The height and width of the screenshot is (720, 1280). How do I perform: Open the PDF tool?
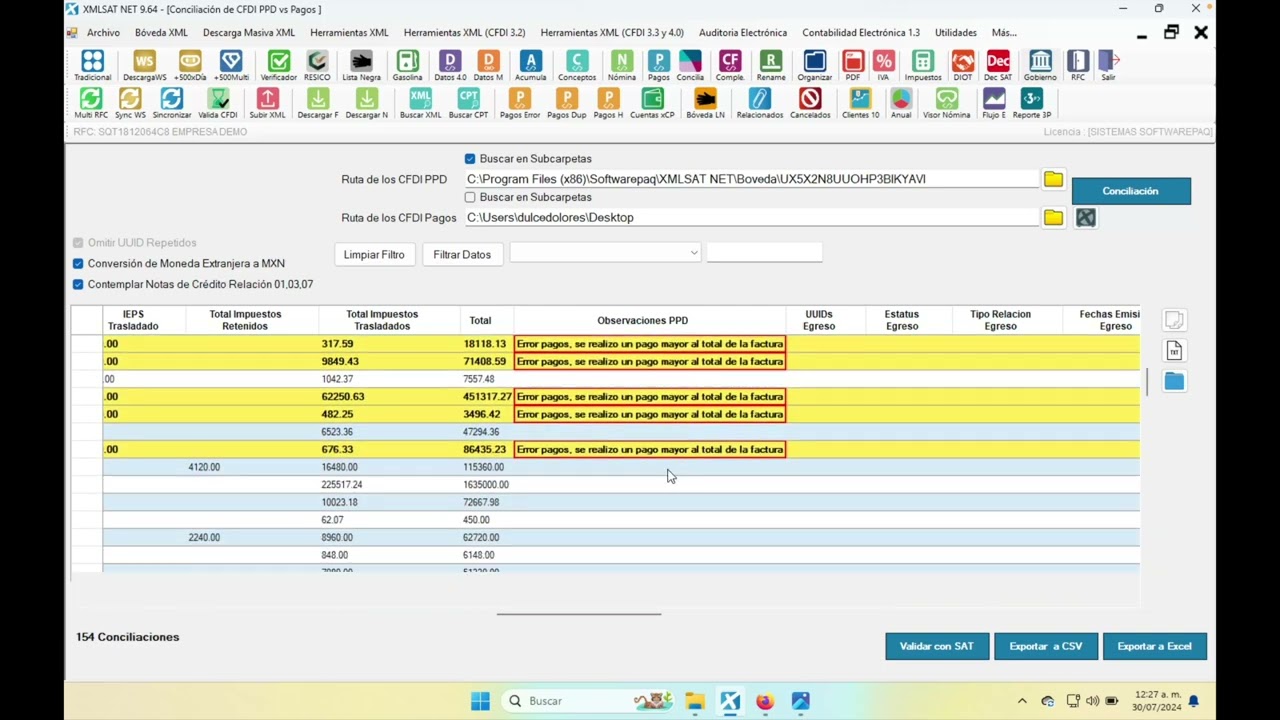[x=852, y=66]
